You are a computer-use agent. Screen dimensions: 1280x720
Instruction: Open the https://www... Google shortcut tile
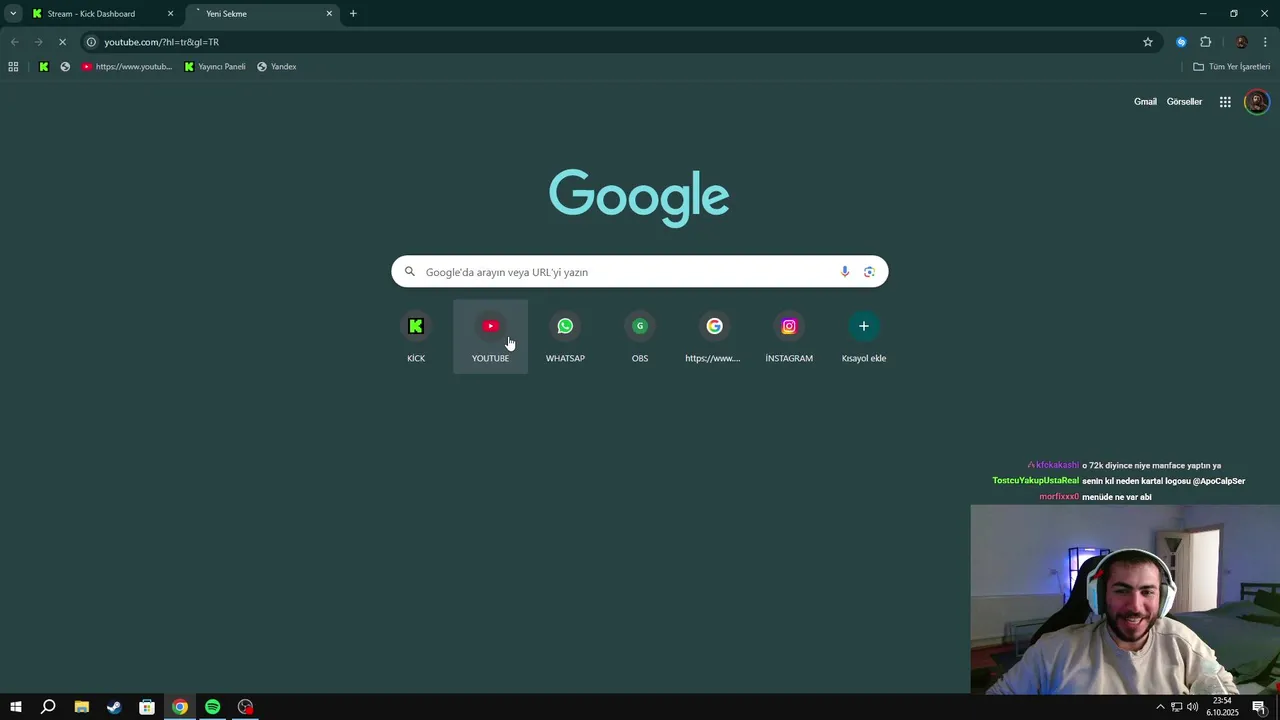click(714, 337)
